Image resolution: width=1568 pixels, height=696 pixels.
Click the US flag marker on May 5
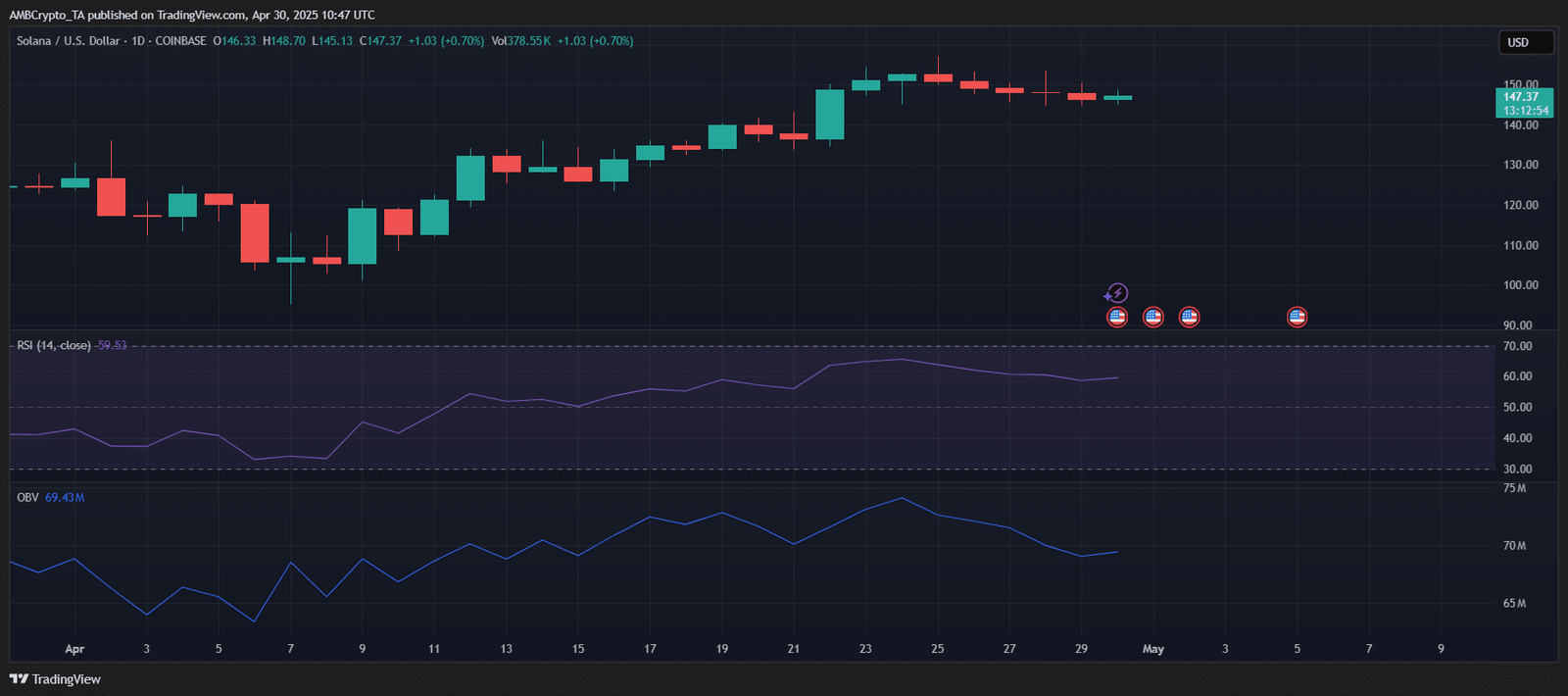coord(1297,317)
